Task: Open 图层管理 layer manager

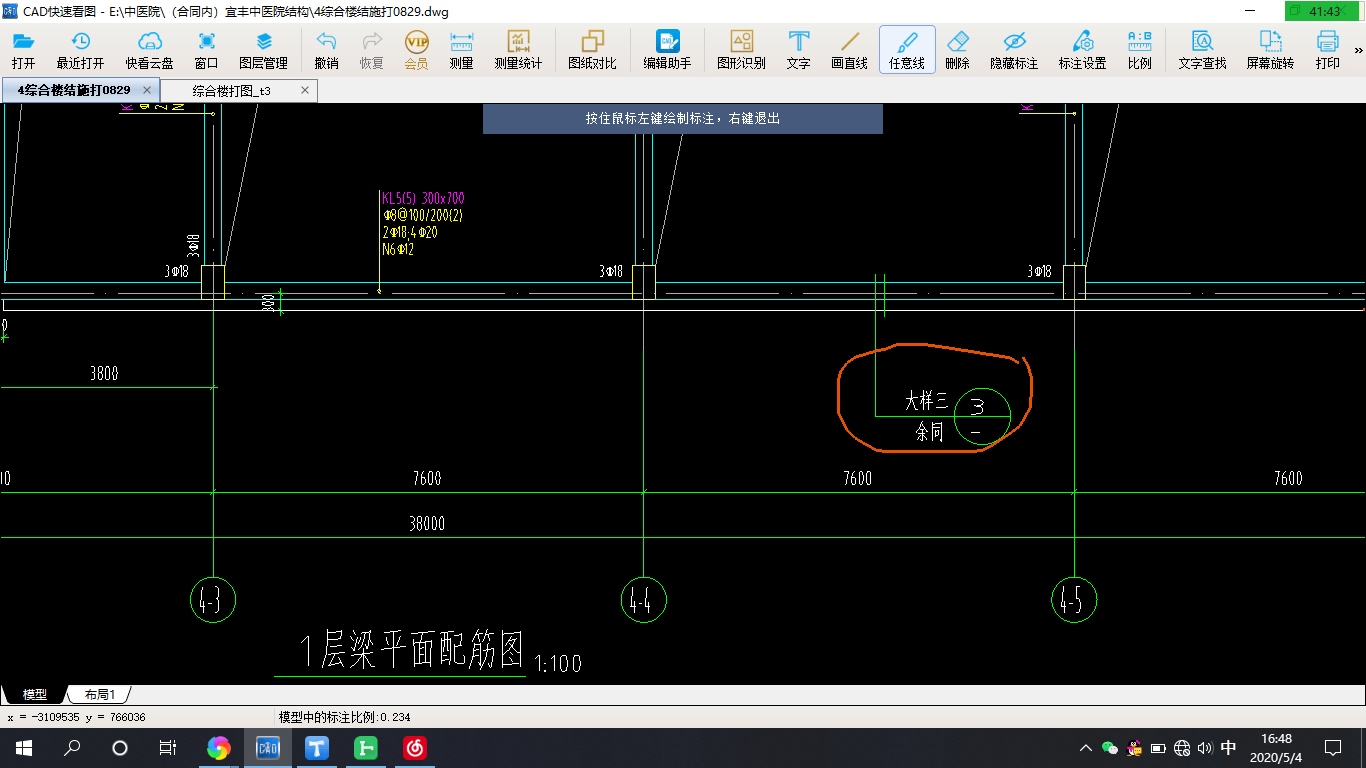Action: coord(264,50)
